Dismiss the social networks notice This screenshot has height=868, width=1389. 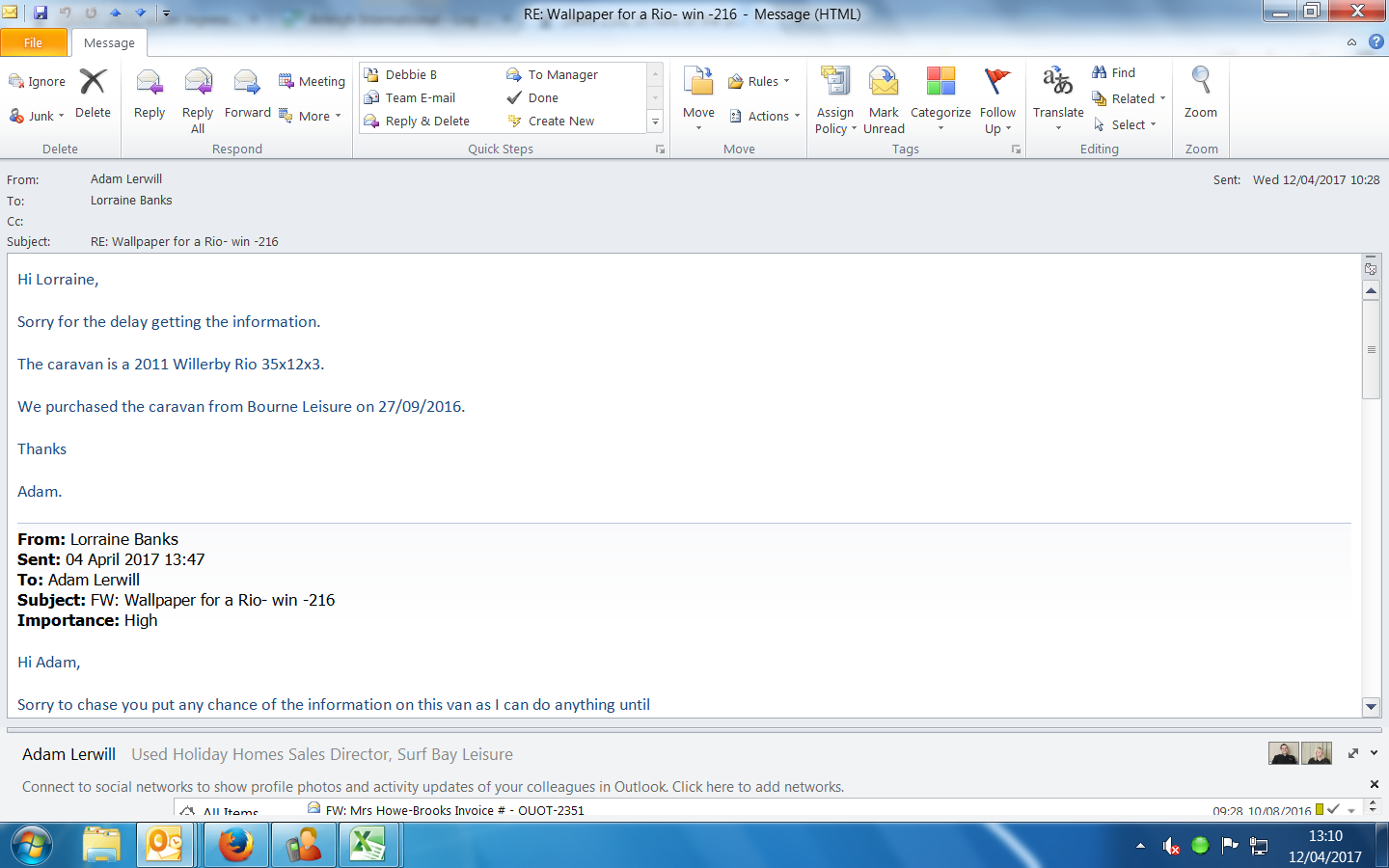click(1375, 784)
